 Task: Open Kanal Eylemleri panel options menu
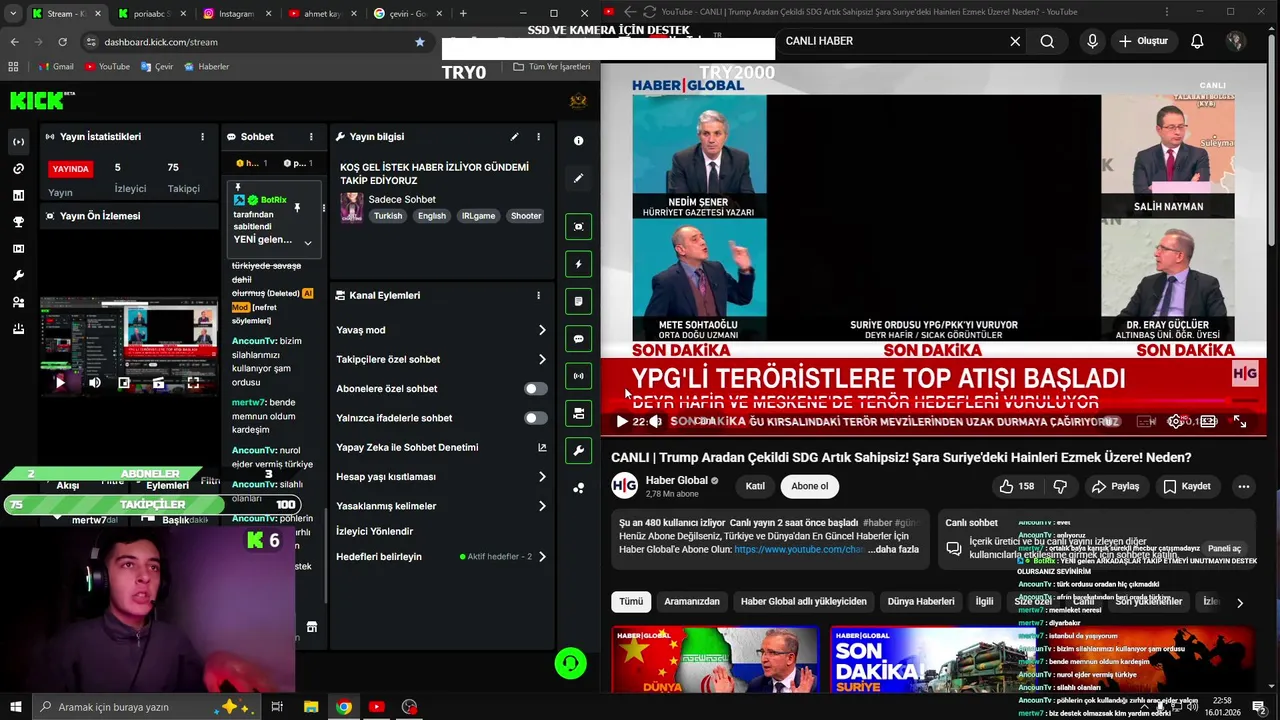[538, 296]
